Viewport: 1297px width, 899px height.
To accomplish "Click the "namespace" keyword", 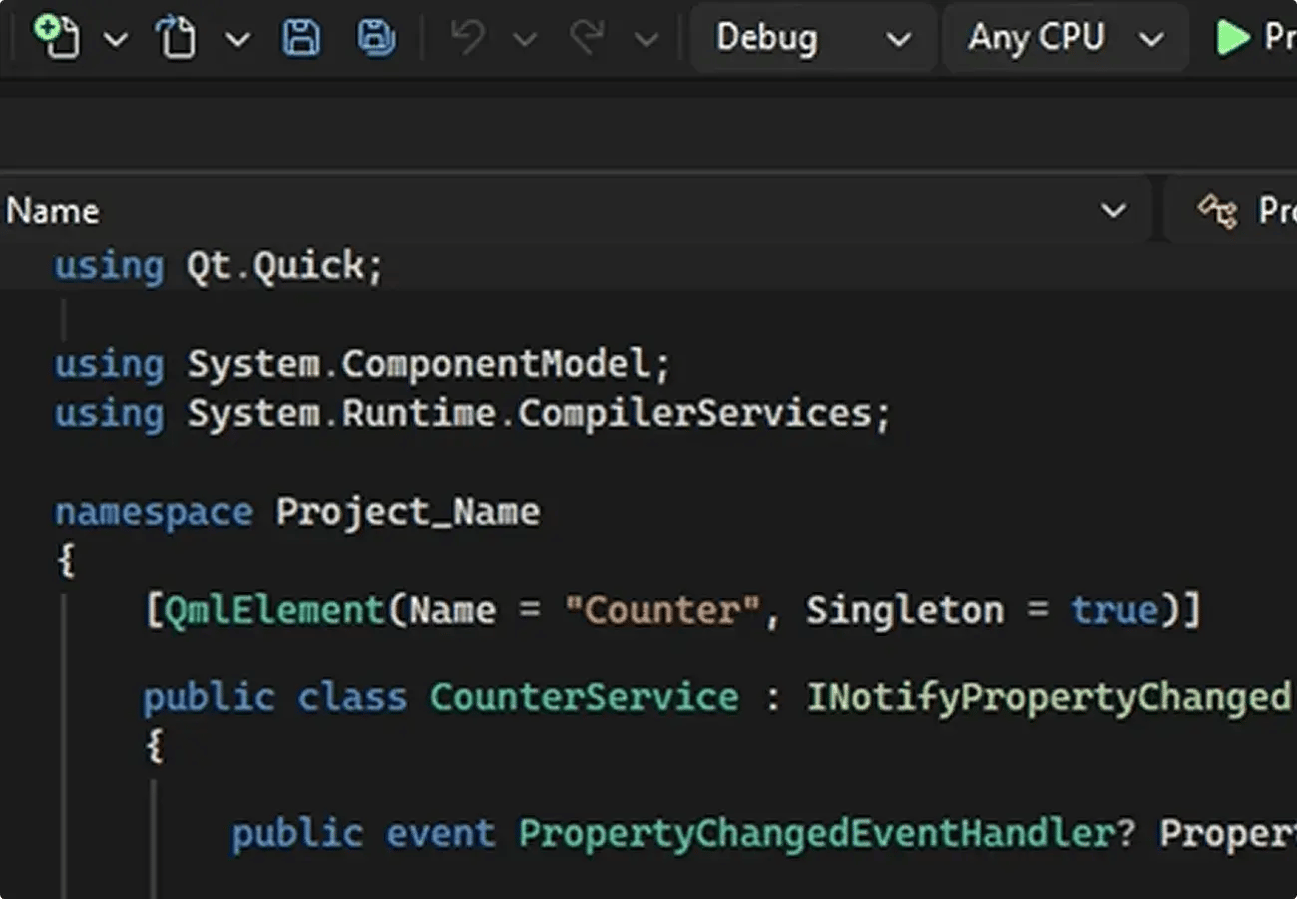I will coord(153,512).
